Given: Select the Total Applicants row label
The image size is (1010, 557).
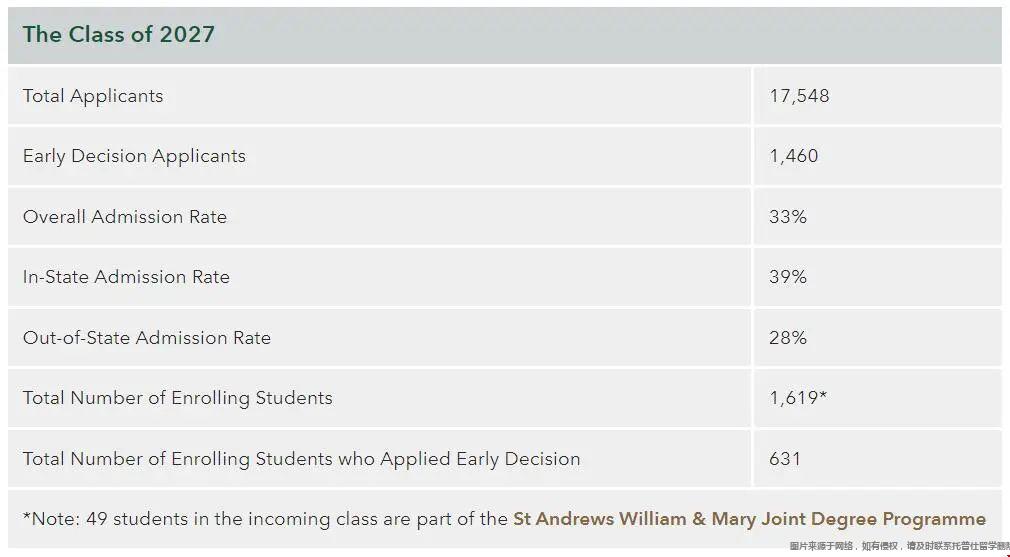Looking at the screenshot, I should [93, 96].
